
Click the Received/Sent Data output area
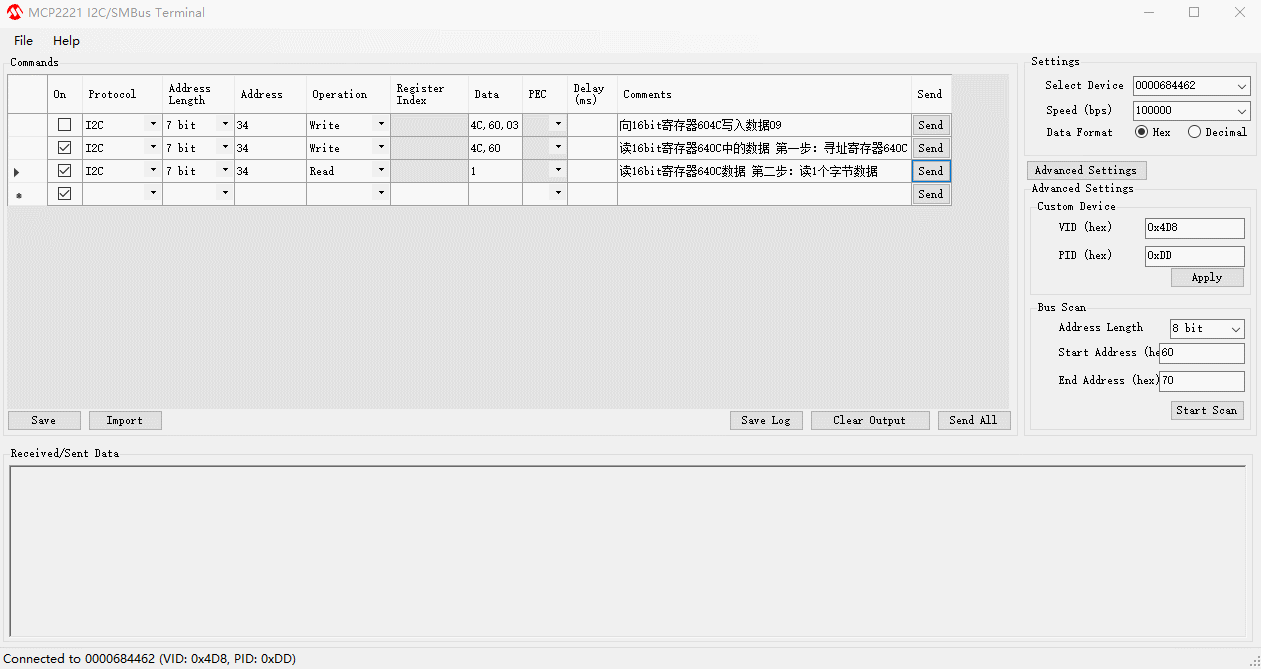click(x=628, y=553)
